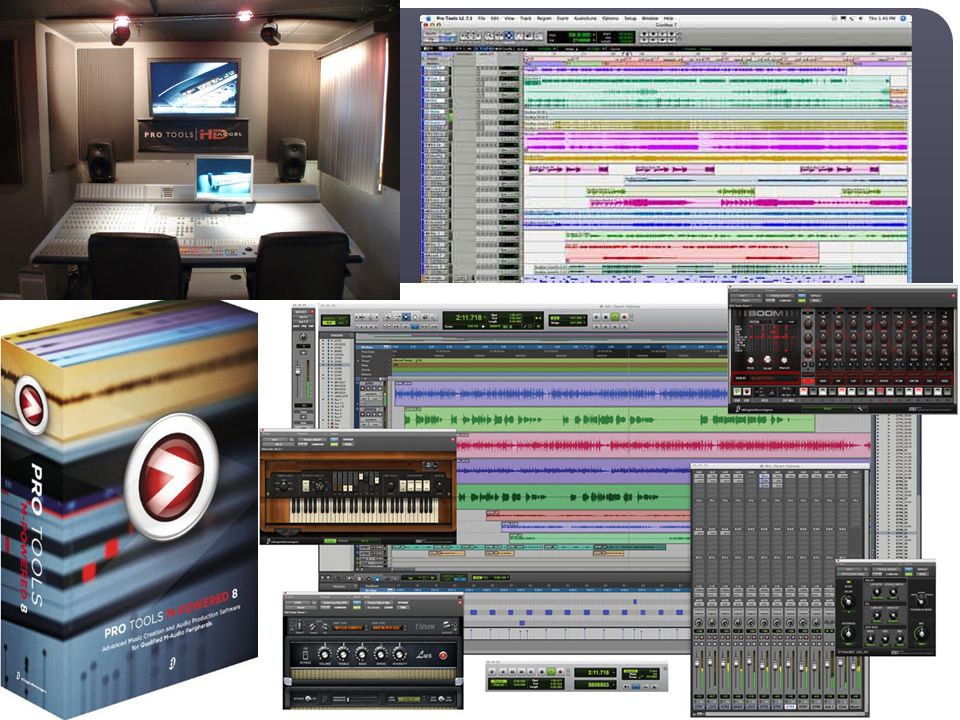This screenshot has height=720, width=960.
Task: Open the Help menu in Pro Tools LE
Action: point(669,19)
